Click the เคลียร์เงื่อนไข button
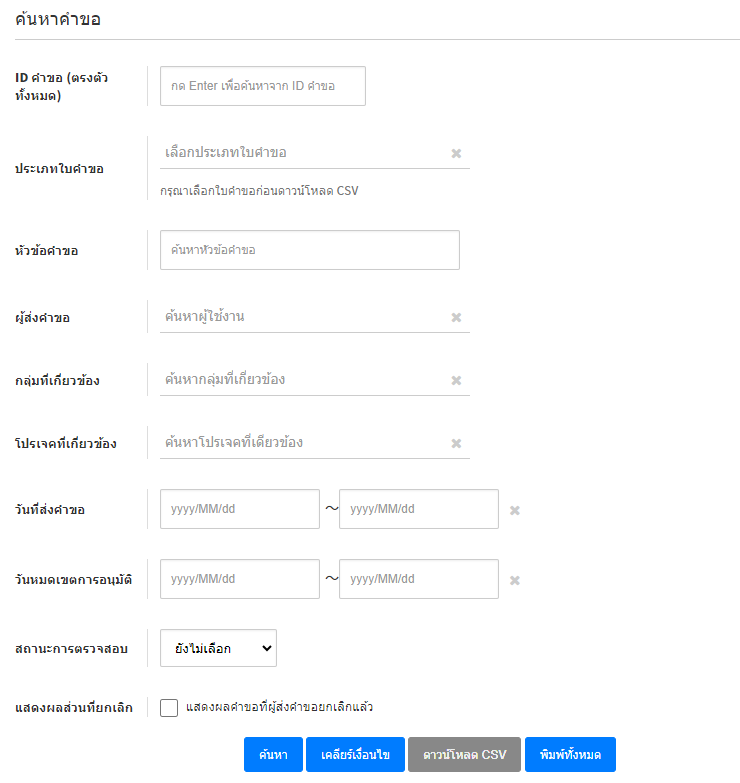The width and height of the screenshot is (740, 783). (x=355, y=755)
